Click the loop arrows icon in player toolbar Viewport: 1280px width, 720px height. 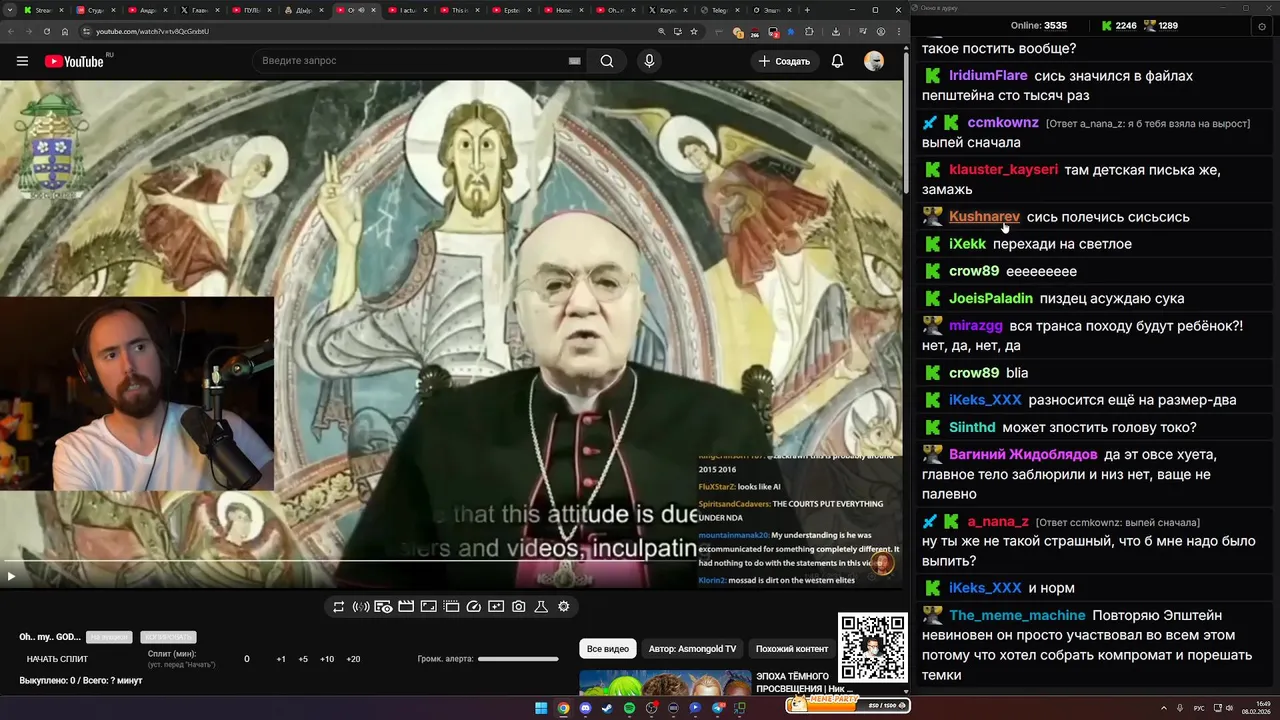339,606
